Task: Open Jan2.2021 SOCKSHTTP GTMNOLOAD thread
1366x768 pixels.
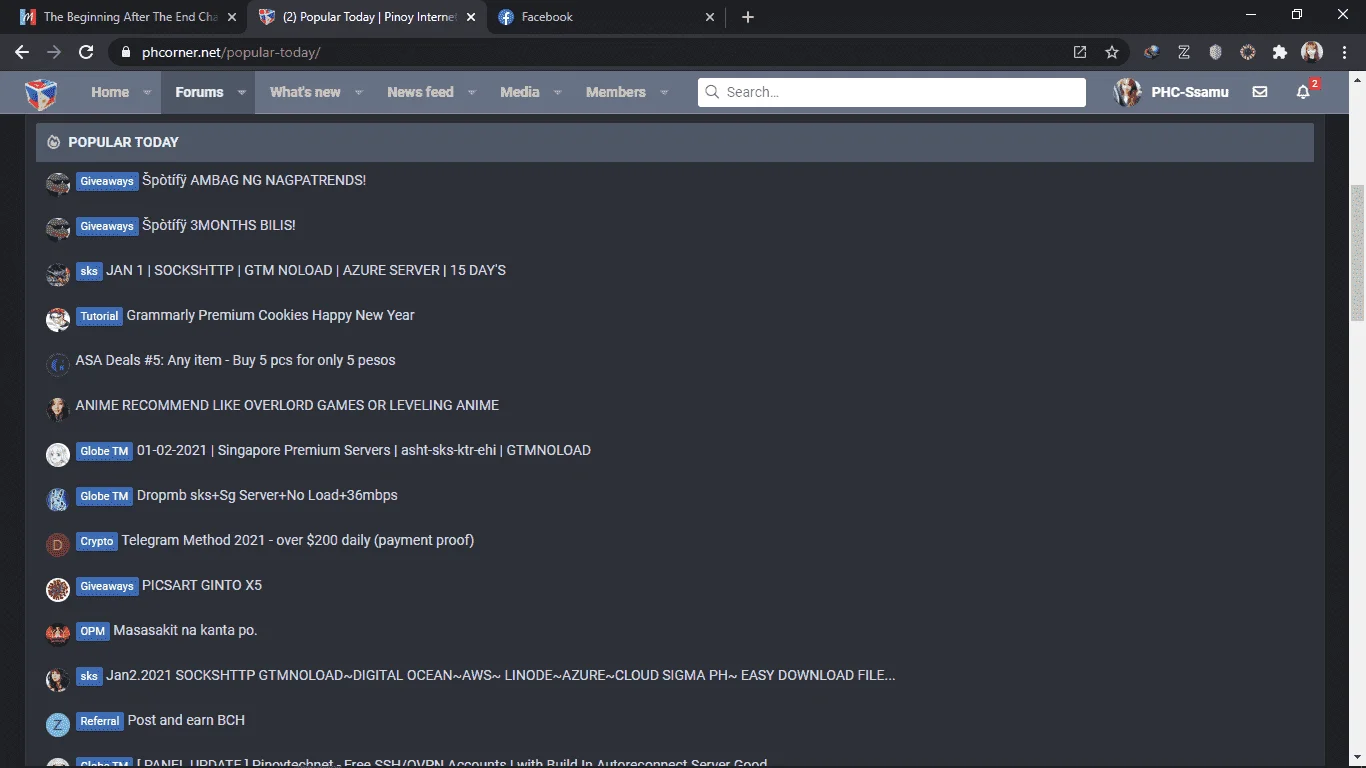Action: [501, 675]
